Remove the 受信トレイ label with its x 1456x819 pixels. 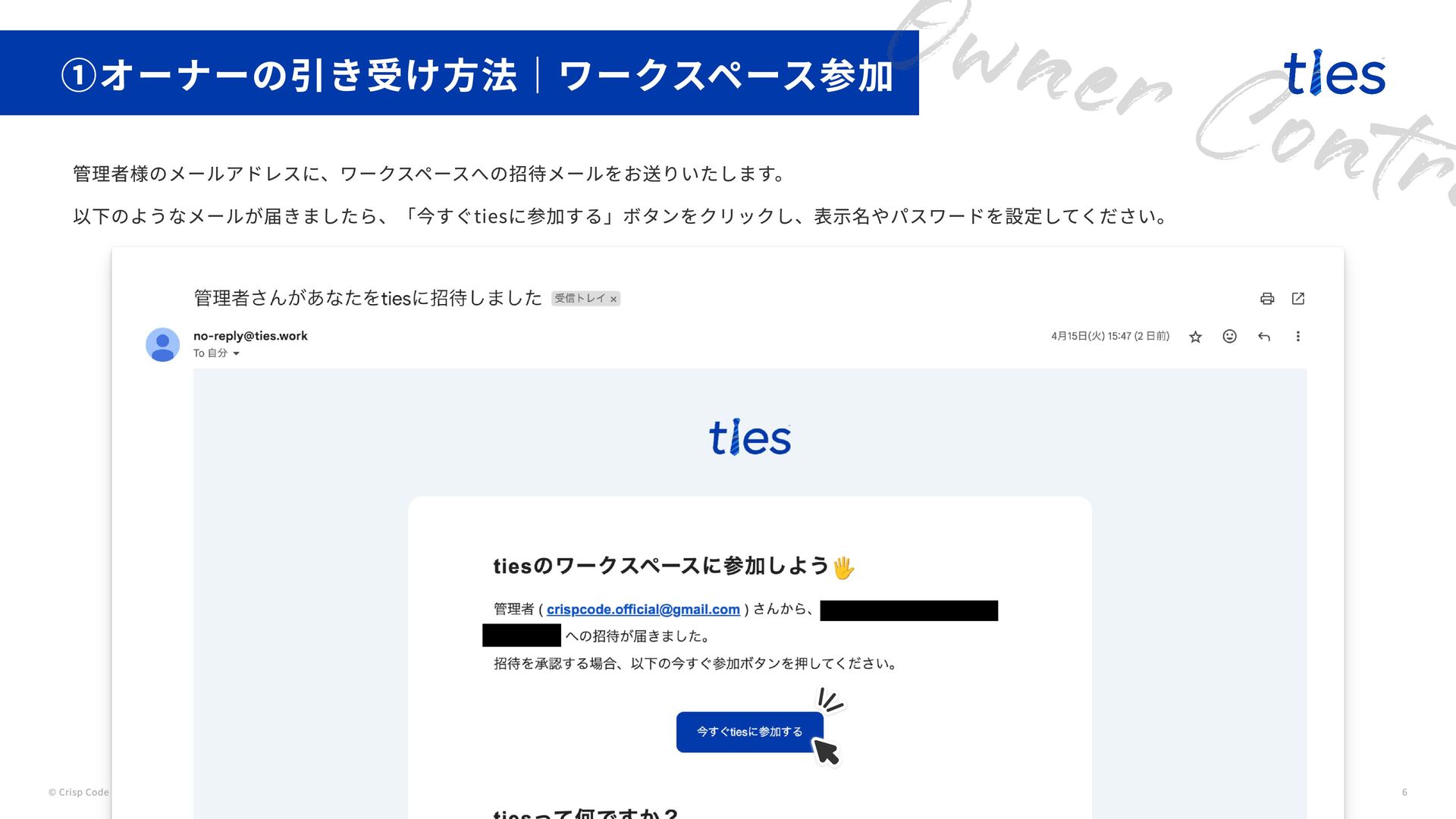pyautogui.click(x=613, y=300)
